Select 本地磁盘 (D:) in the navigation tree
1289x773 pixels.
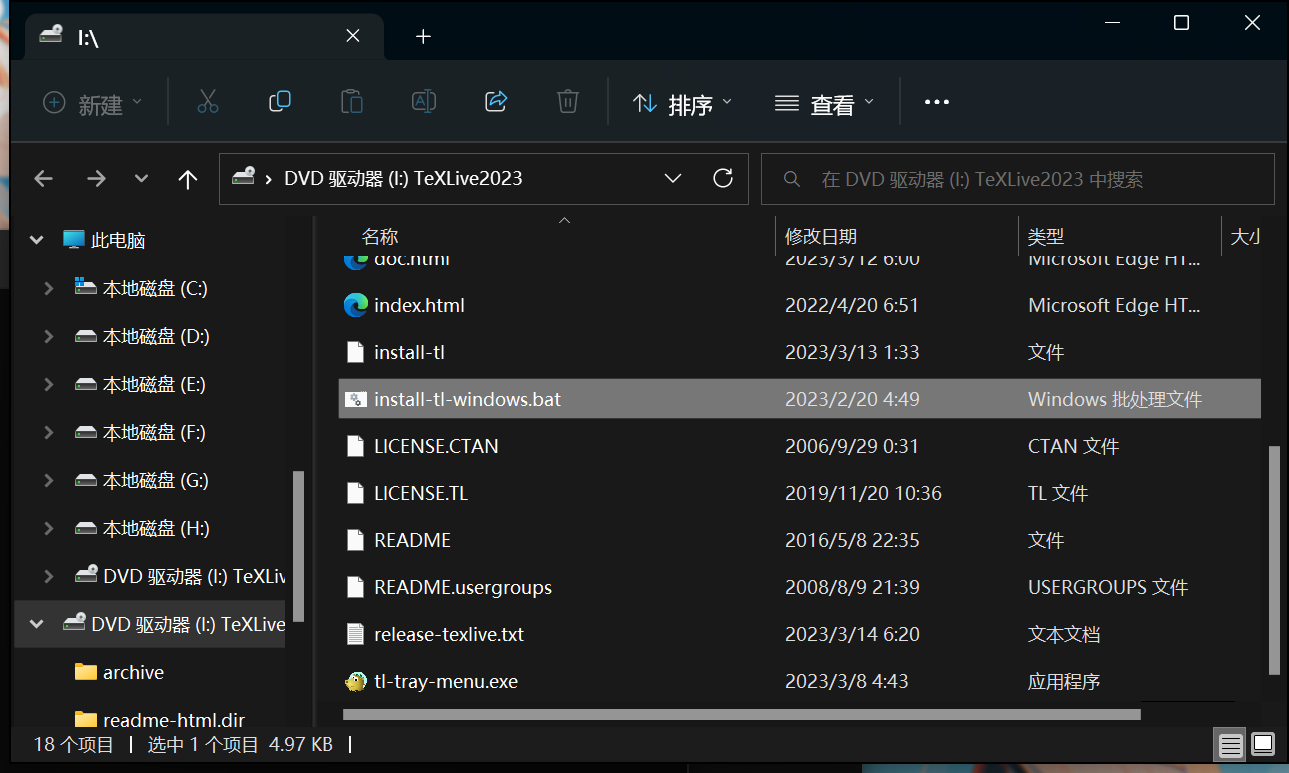[156, 336]
